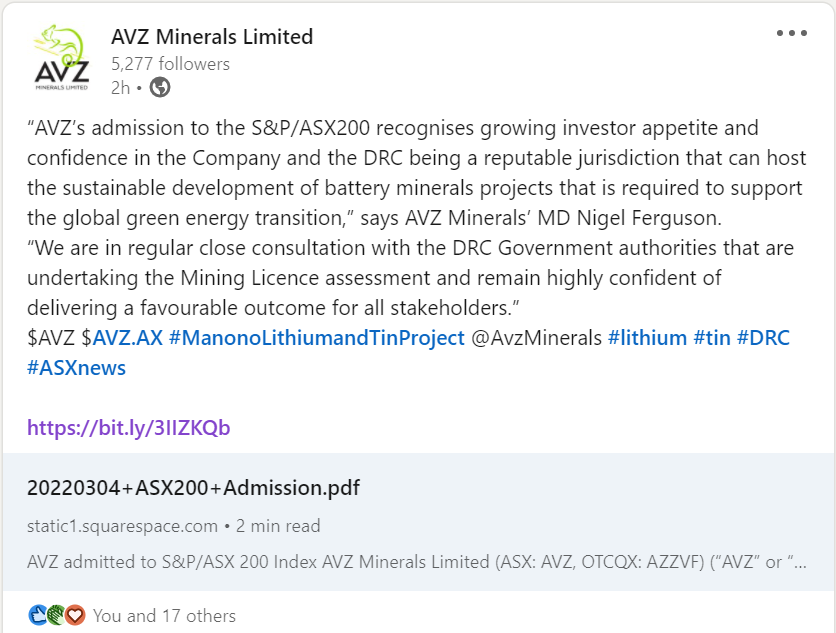The height and width of the screenshot is (633, 836).
Task: Open the #ManonoLithiumandTinProject hashtag
Action: click(x=317, y=338)
